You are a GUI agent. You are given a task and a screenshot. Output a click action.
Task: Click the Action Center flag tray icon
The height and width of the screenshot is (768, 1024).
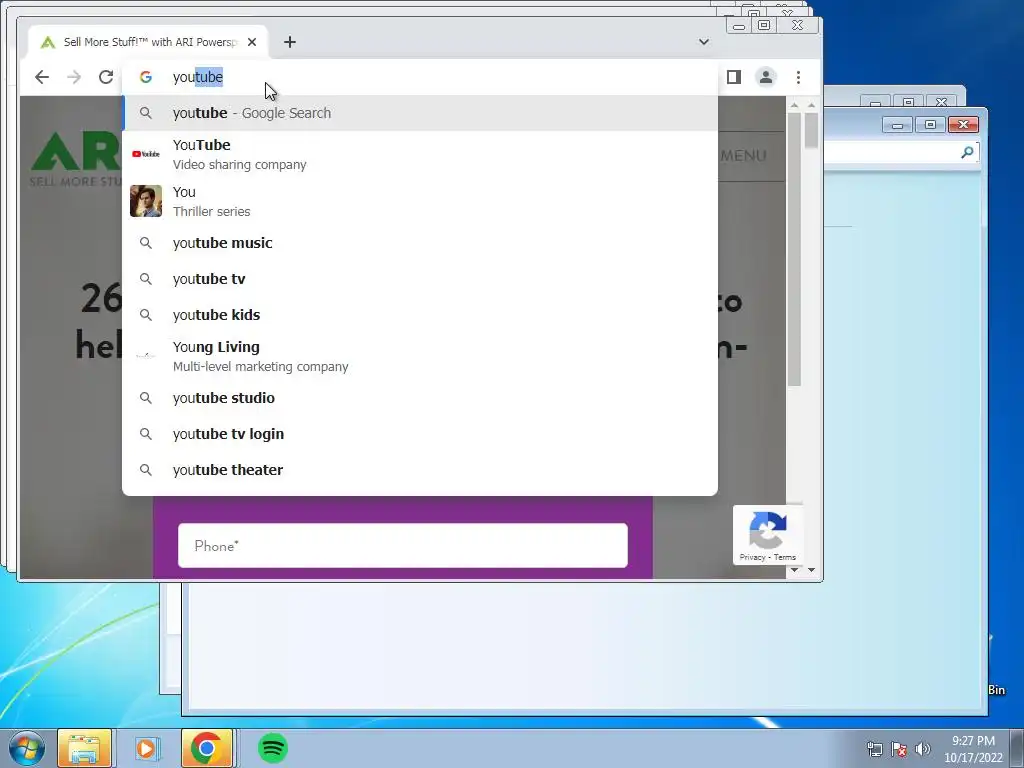click(x=899, y=749)
